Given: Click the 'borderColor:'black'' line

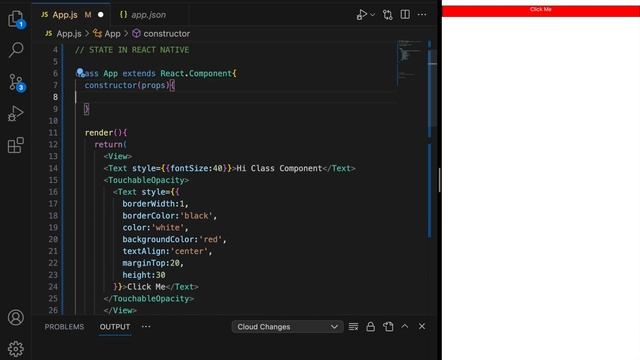Looking at the screenshot, I should [169, 216].
